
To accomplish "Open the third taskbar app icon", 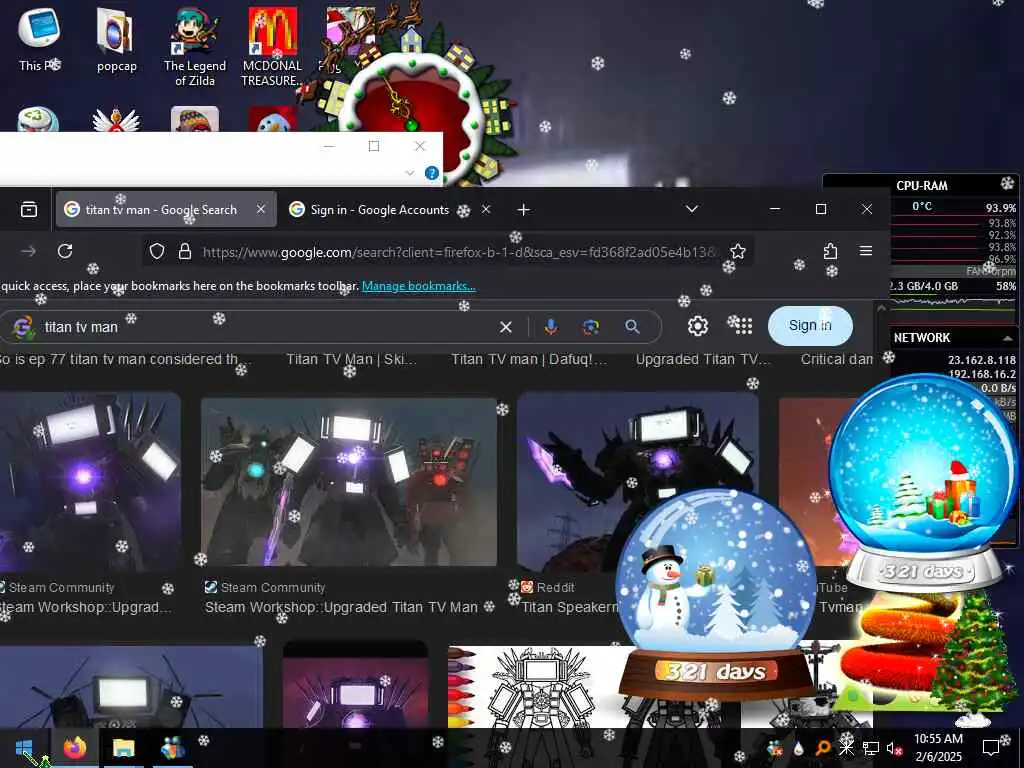I will [172, 748].
